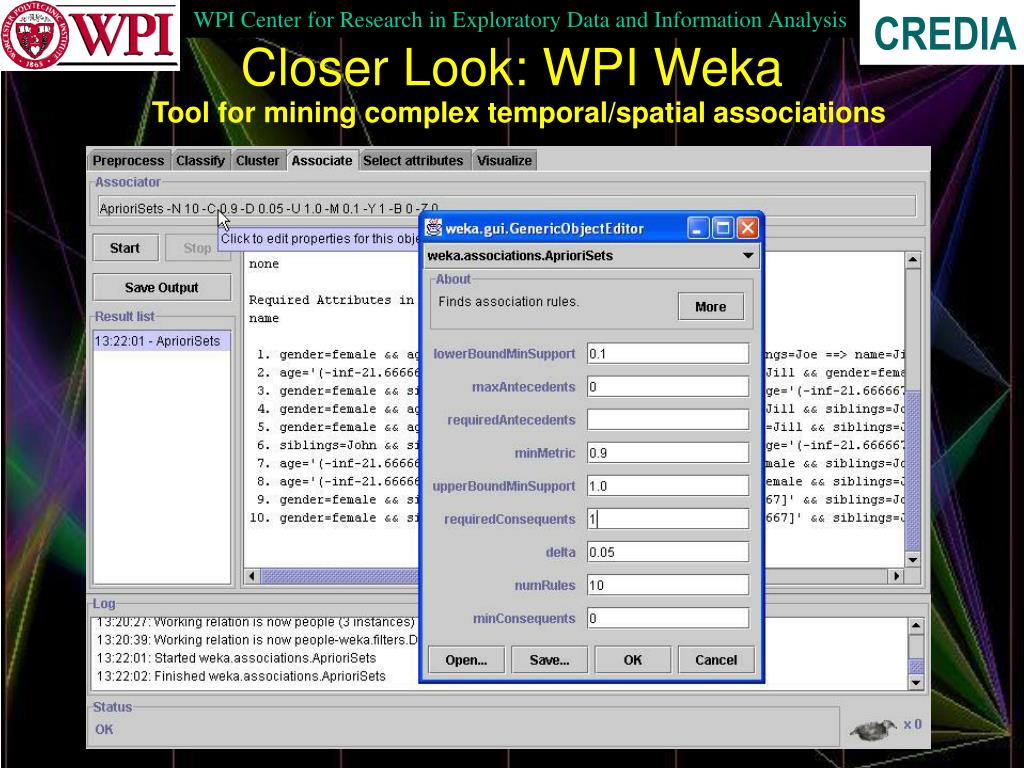1024x768 pixels.
Task: Switch to the Classify tab
Action: 200,161
